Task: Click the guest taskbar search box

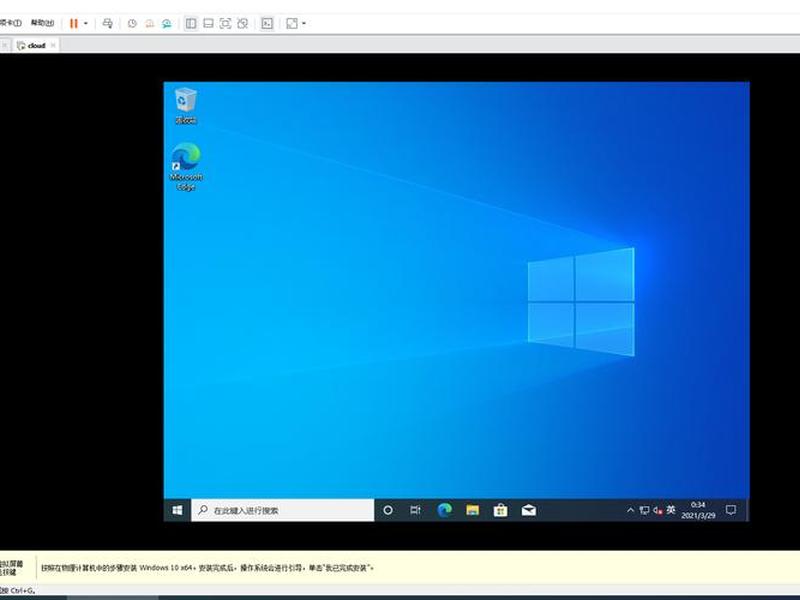Action: point(283,510)
